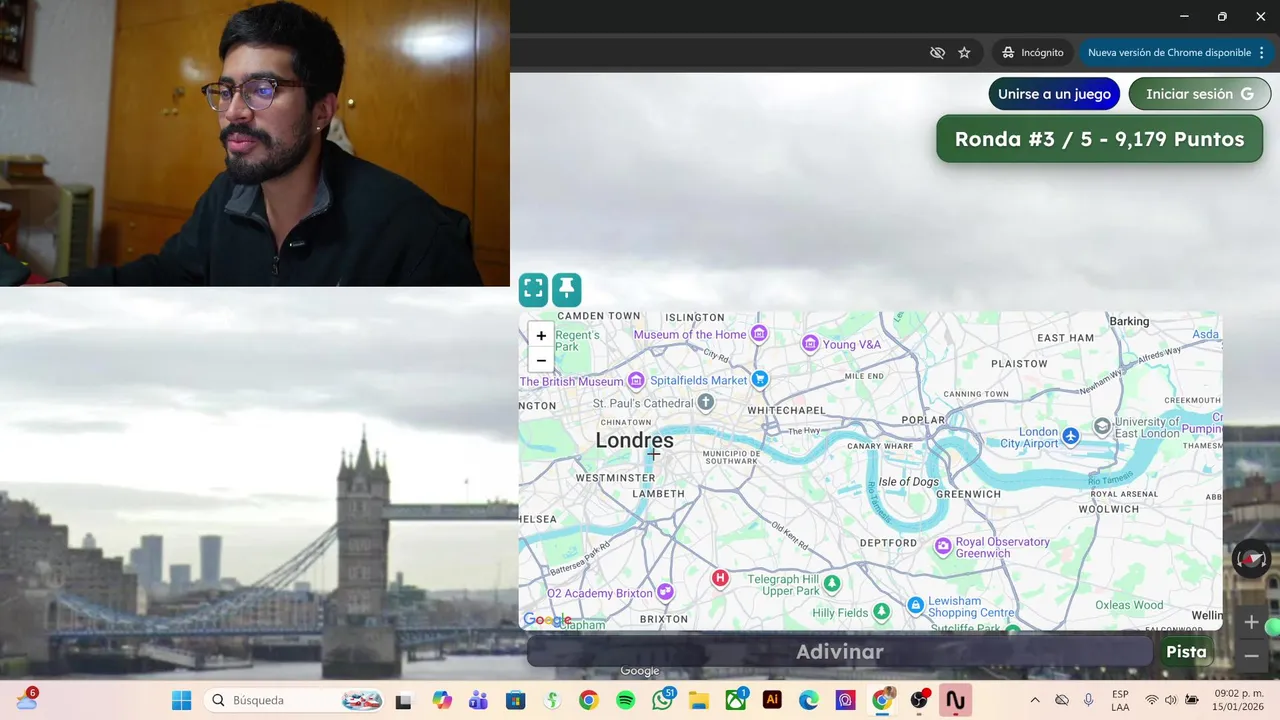Open WhatsApp from the taskbar
Image resolution: width=1280 pixels, height=720 pixels.
coord(662,700)
